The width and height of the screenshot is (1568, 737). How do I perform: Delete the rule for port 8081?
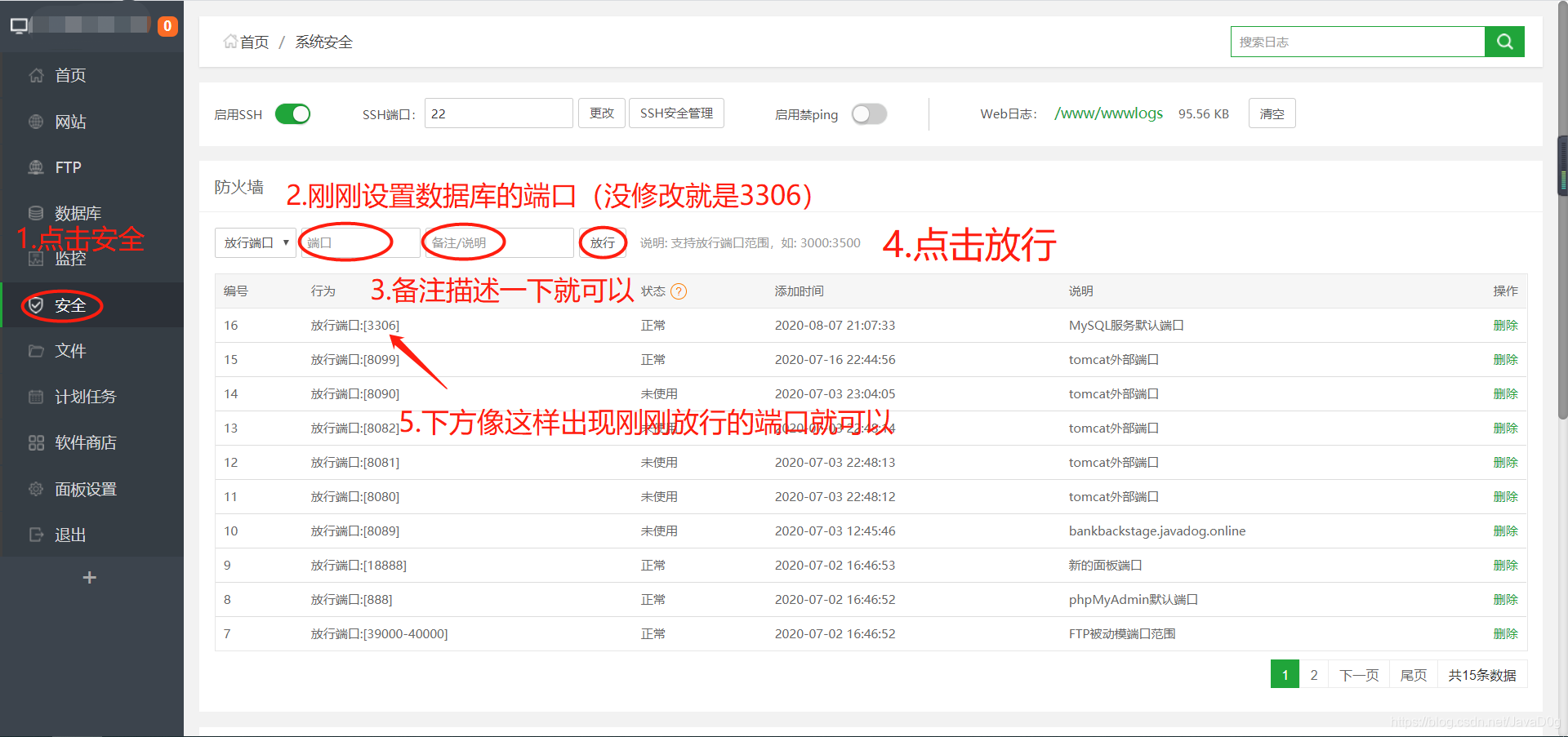click(x=1505, y=463)
